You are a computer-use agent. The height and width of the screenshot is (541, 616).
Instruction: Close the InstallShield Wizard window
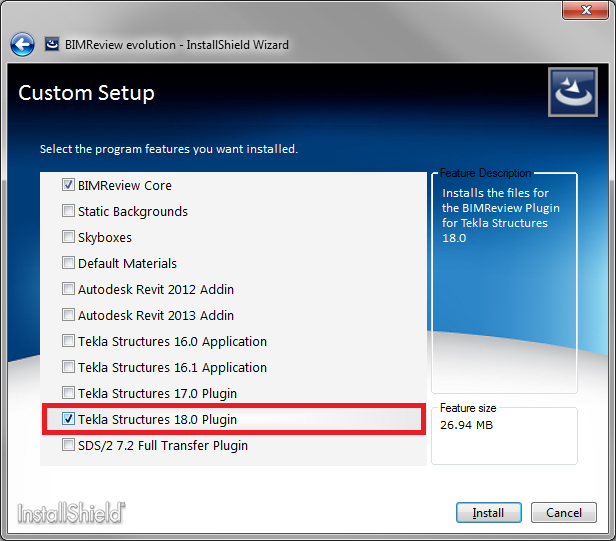(585, 10)
